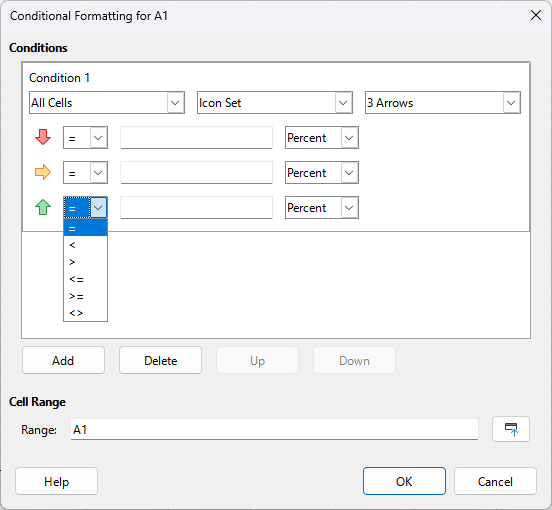
Task: Select '<=' option in open list
Action: [85, 279]
